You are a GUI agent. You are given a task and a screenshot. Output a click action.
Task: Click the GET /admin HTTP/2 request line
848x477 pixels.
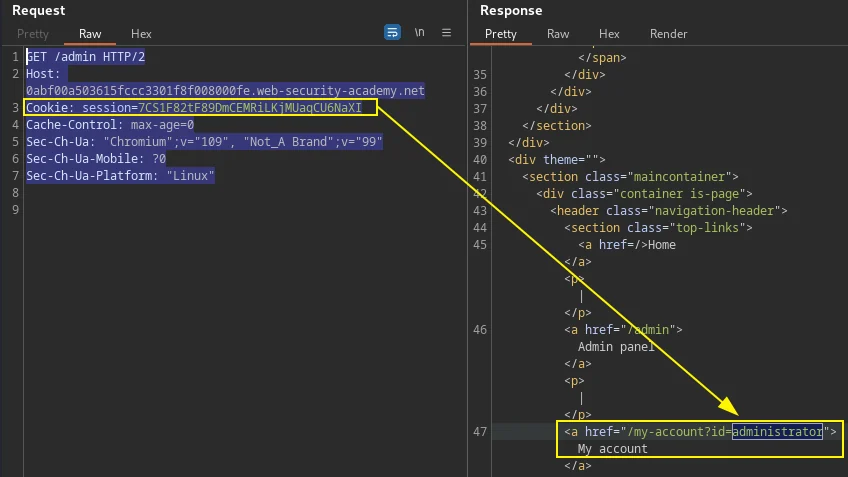point(85,56)
